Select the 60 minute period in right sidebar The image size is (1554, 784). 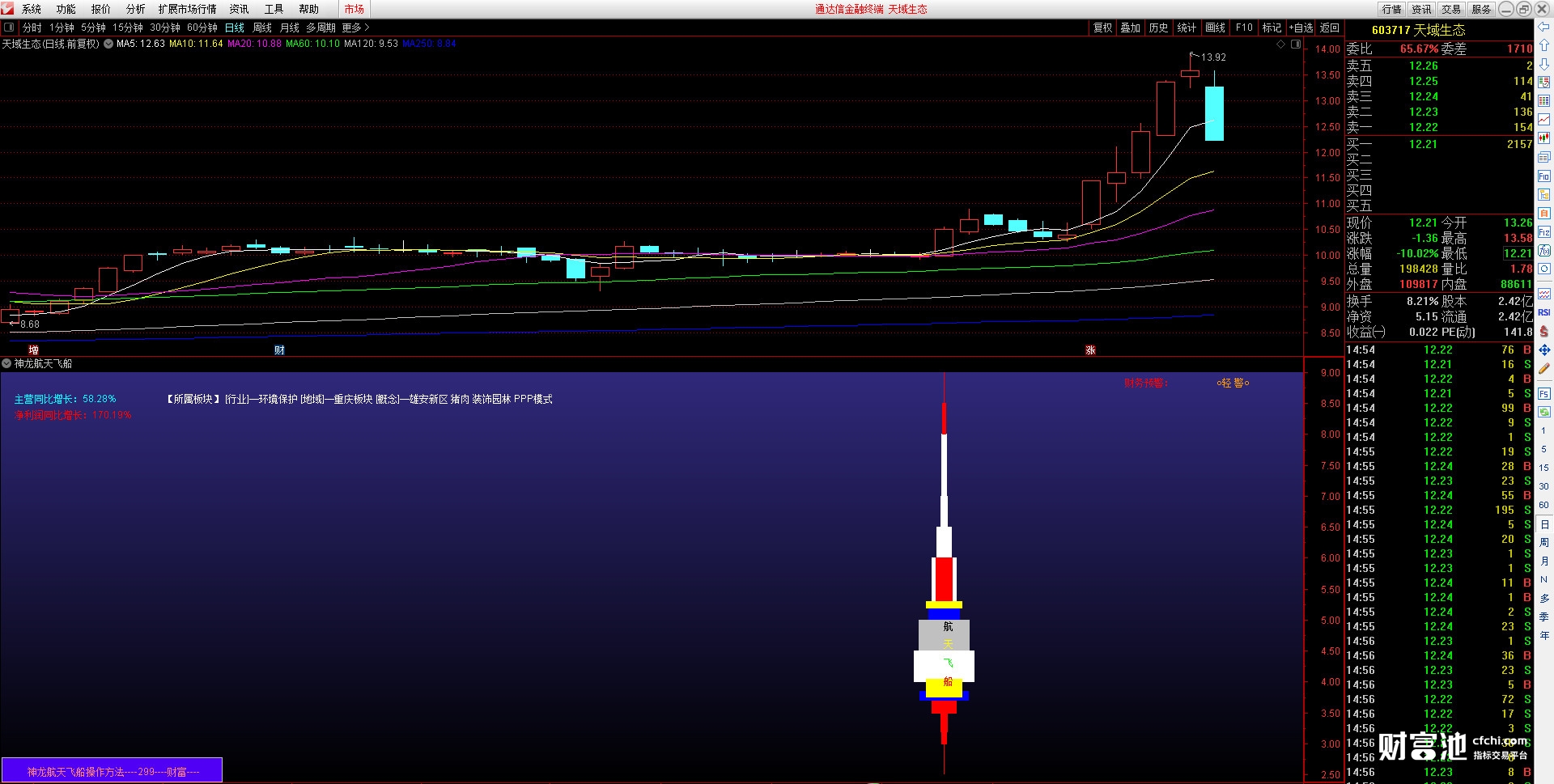(1544, 505)
